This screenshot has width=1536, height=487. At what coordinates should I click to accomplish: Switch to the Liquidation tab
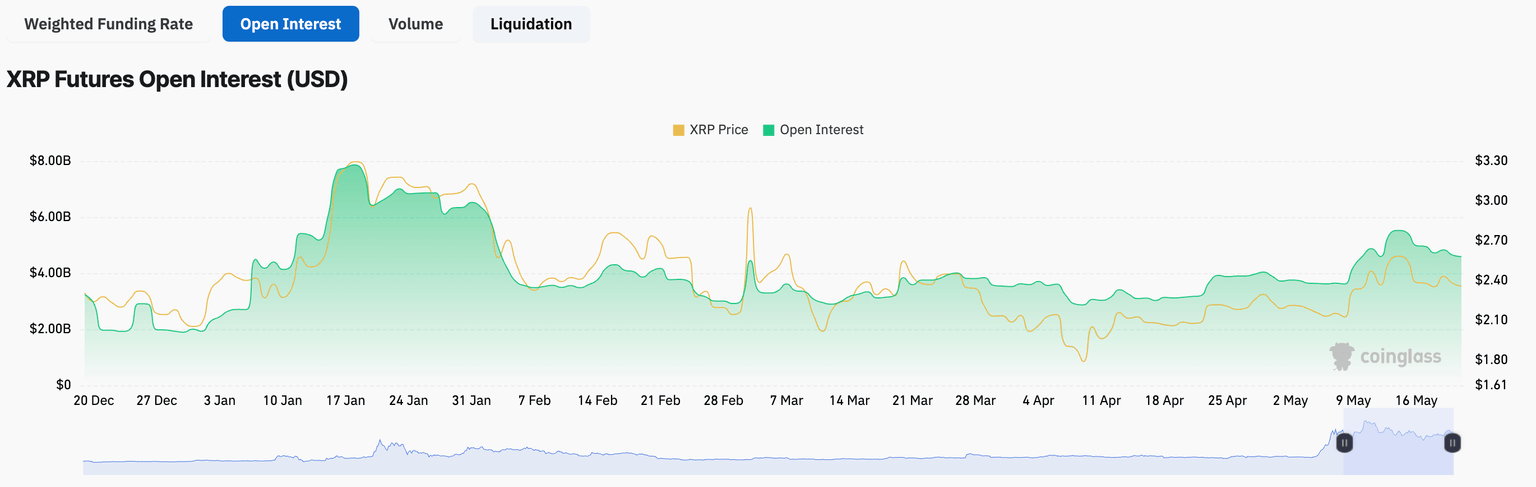(x=531, y=24)
